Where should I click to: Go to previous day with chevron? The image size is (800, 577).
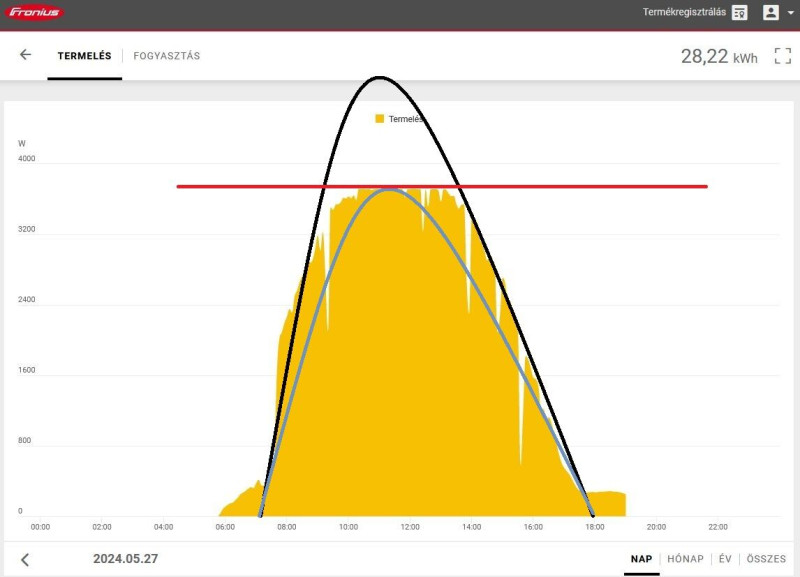25,560
